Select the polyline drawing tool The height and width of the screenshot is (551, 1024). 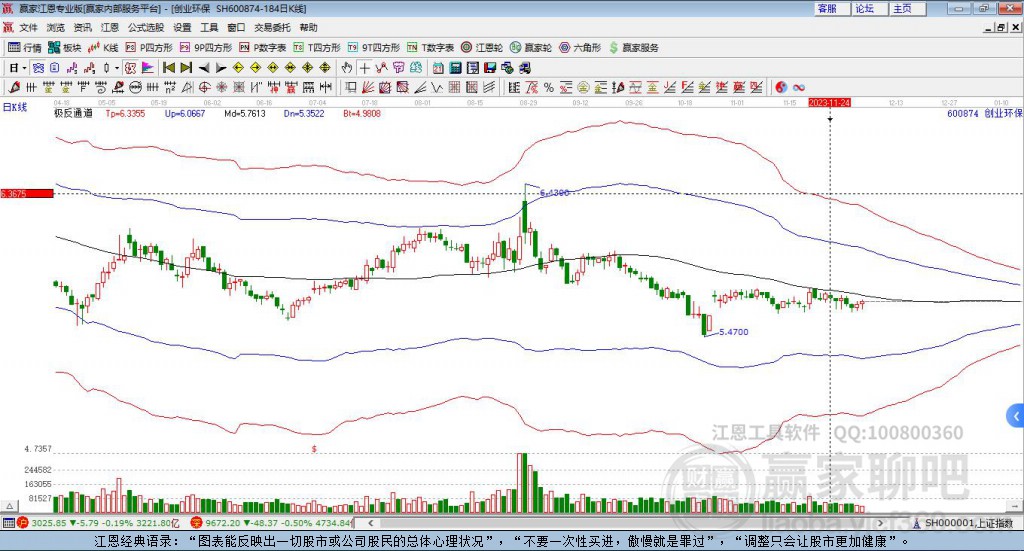[x=381, y=68]
